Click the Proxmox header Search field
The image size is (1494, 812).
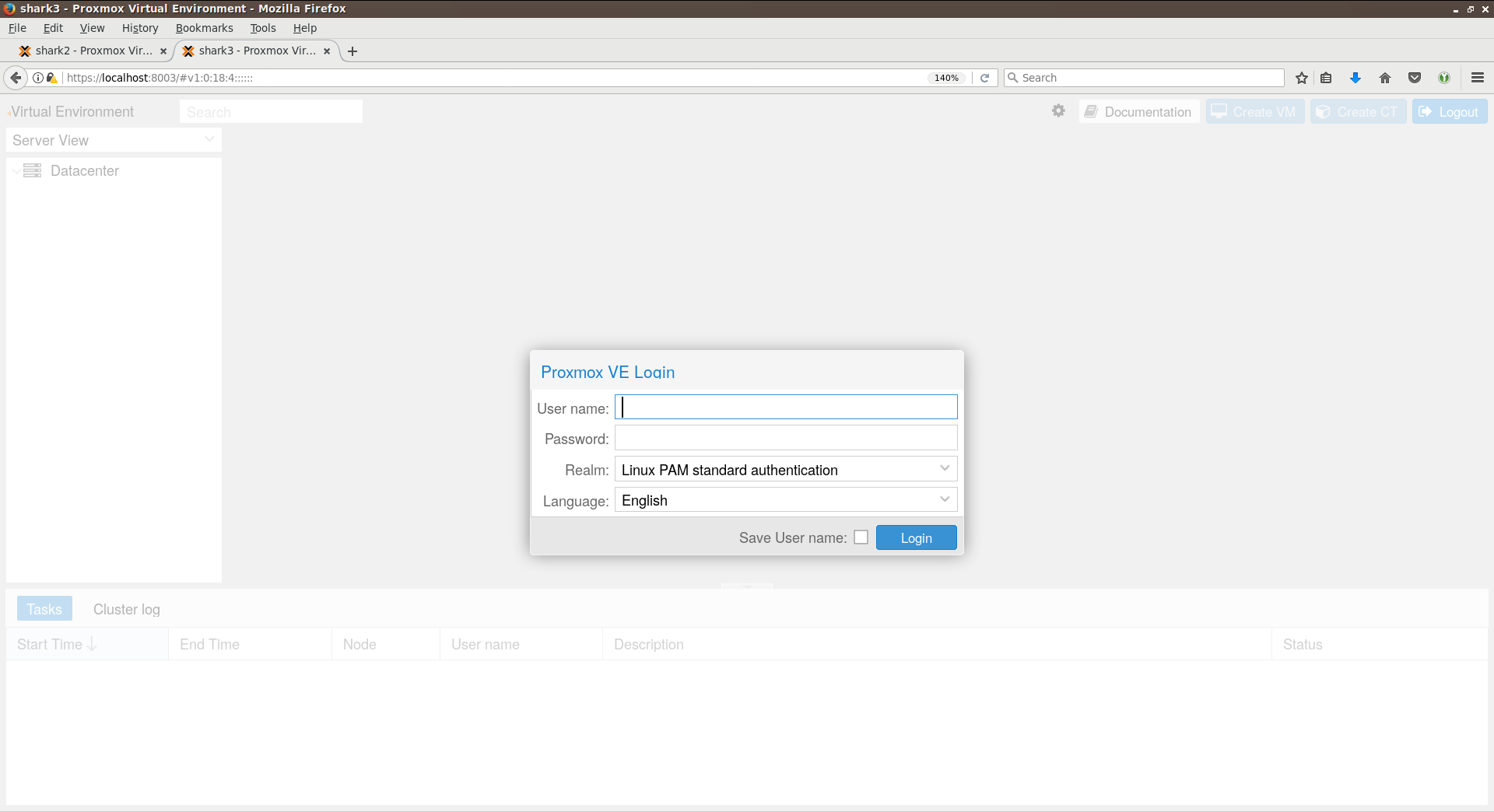point(271,111)
